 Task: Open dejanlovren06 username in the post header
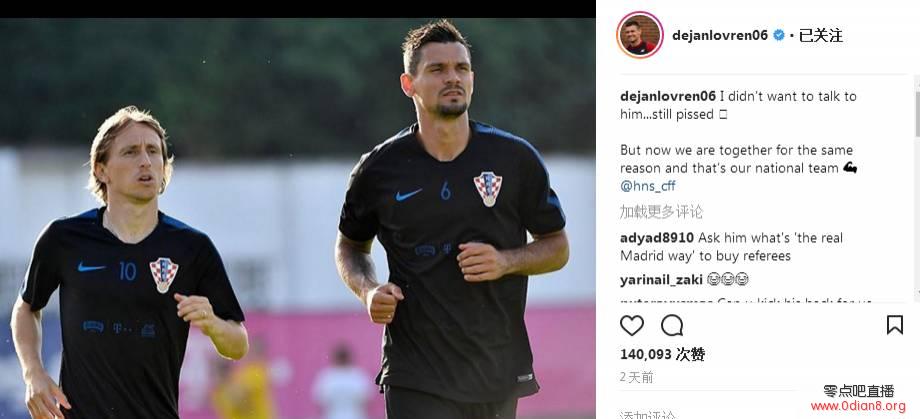tap(720, 35)
